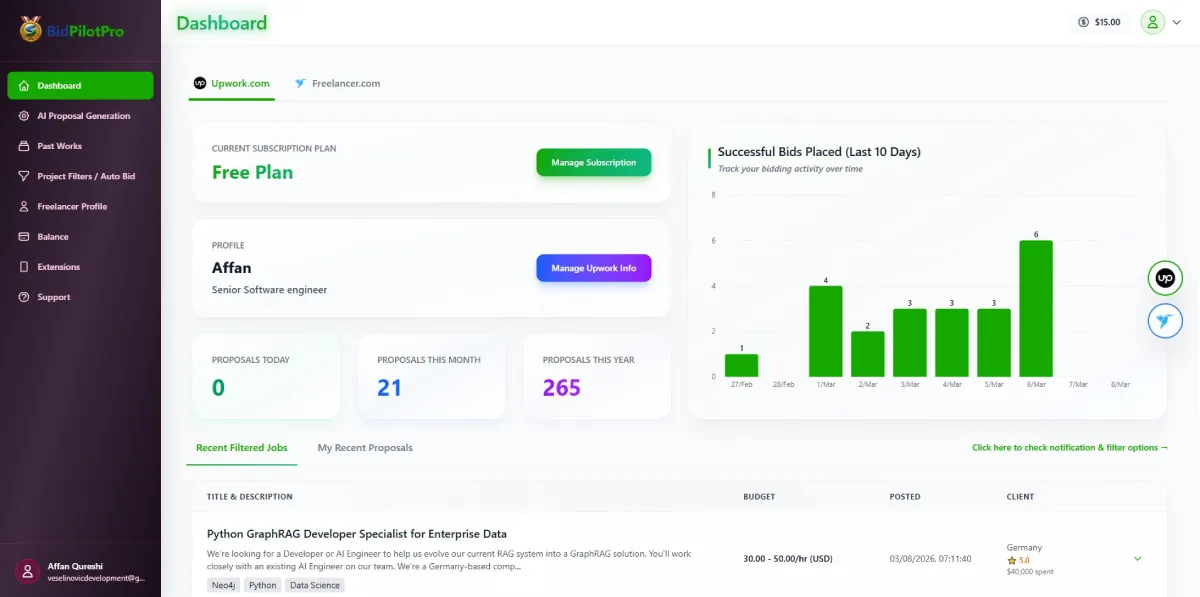Click the Manage Subscription button

pyautogui.click(x=593, y=162)
